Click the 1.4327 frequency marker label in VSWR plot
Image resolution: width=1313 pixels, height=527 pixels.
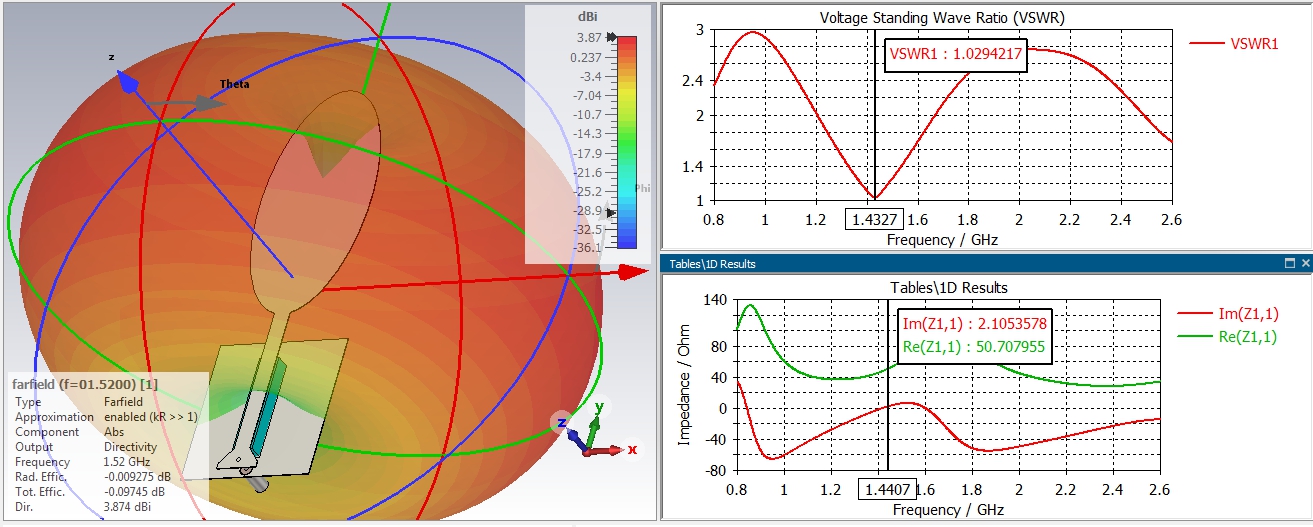[875, 219]
